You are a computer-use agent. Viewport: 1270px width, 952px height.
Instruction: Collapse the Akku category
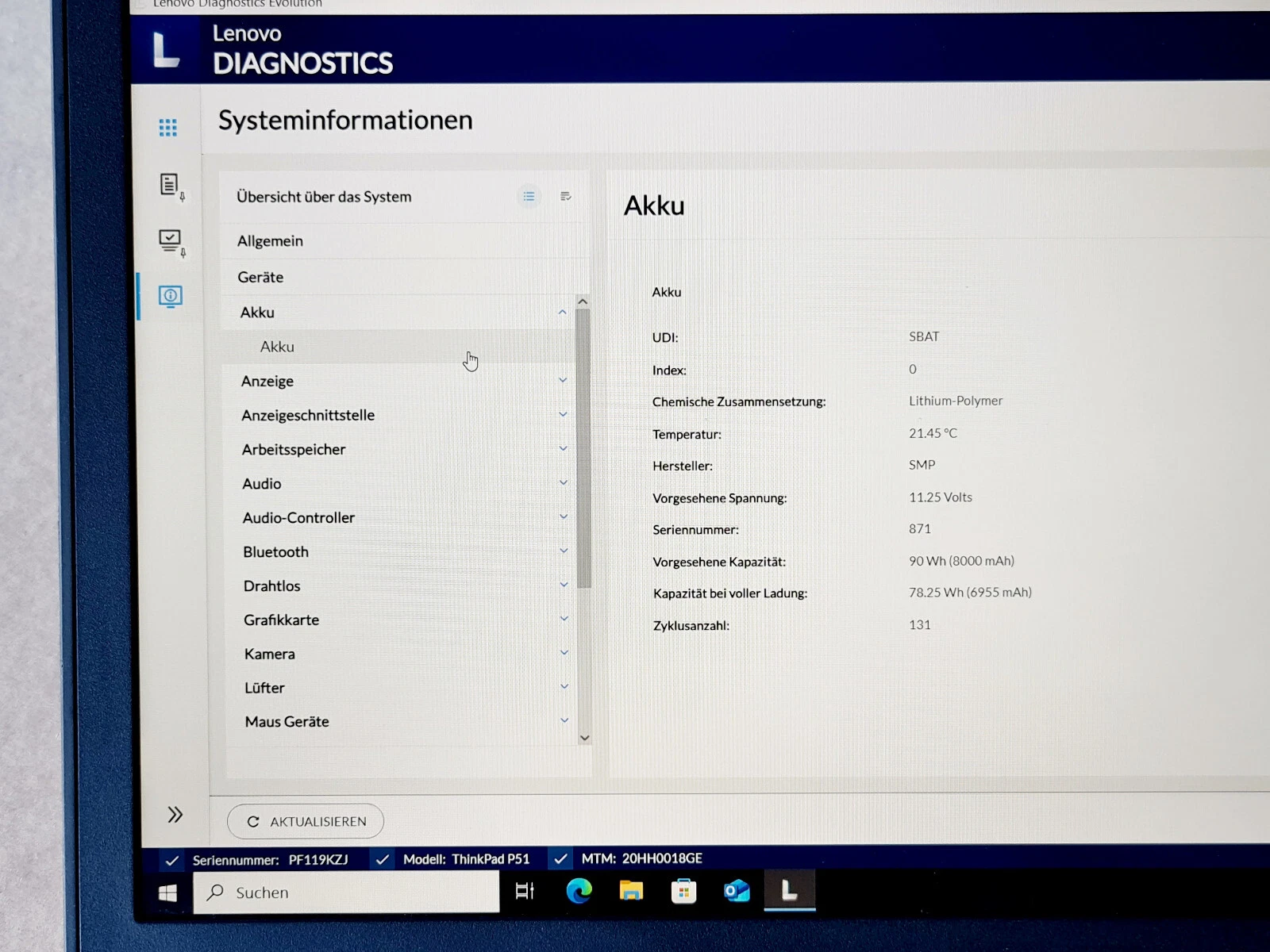[562, 312]
